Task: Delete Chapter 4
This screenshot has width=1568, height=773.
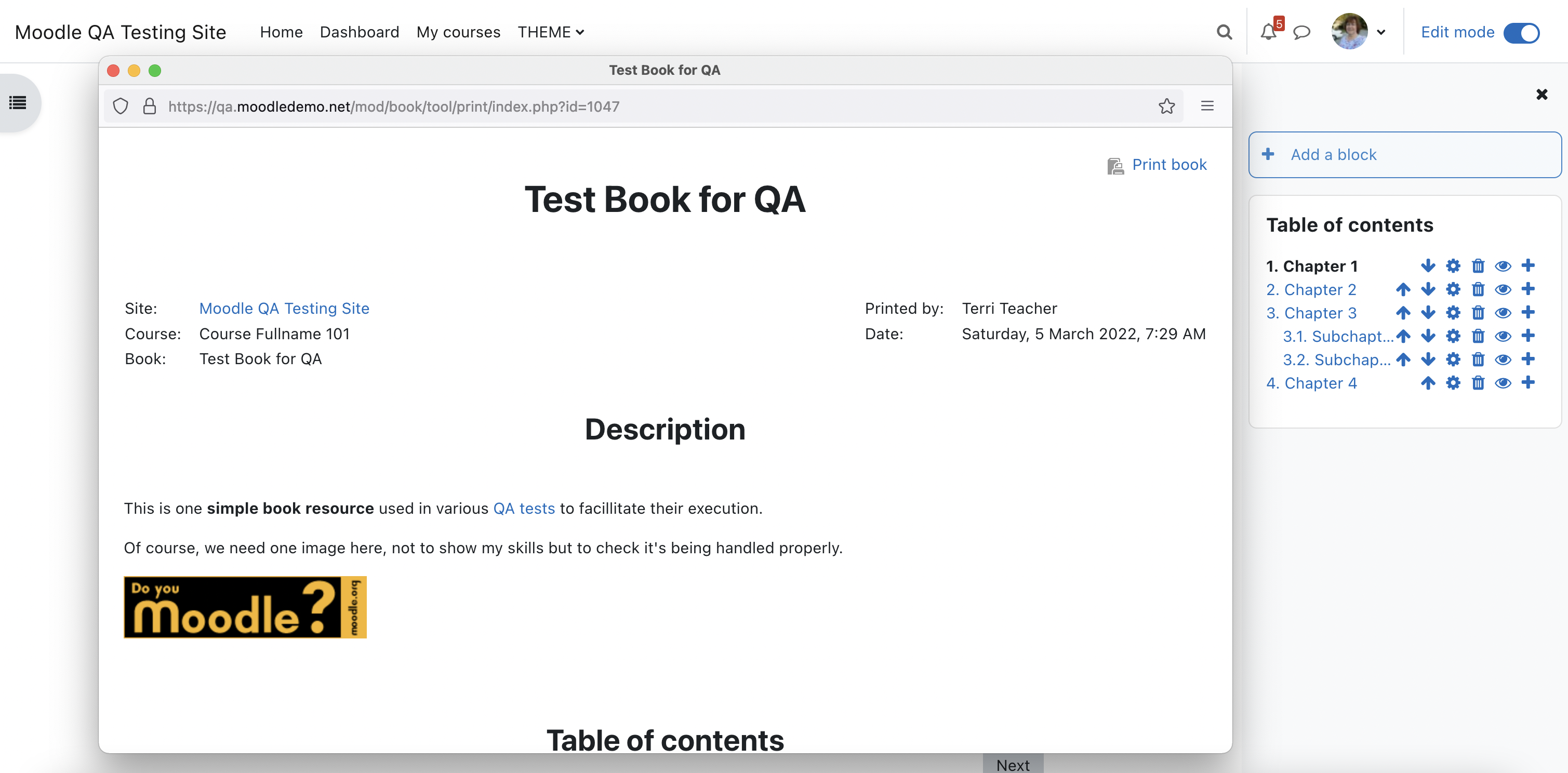Action: (x=1478, y=383)
